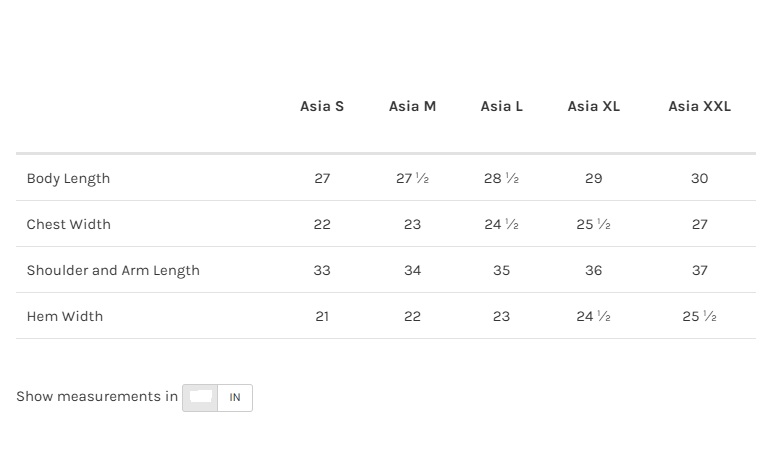Click Asia M shoulder and arm value 34

[x=412, y=270]
